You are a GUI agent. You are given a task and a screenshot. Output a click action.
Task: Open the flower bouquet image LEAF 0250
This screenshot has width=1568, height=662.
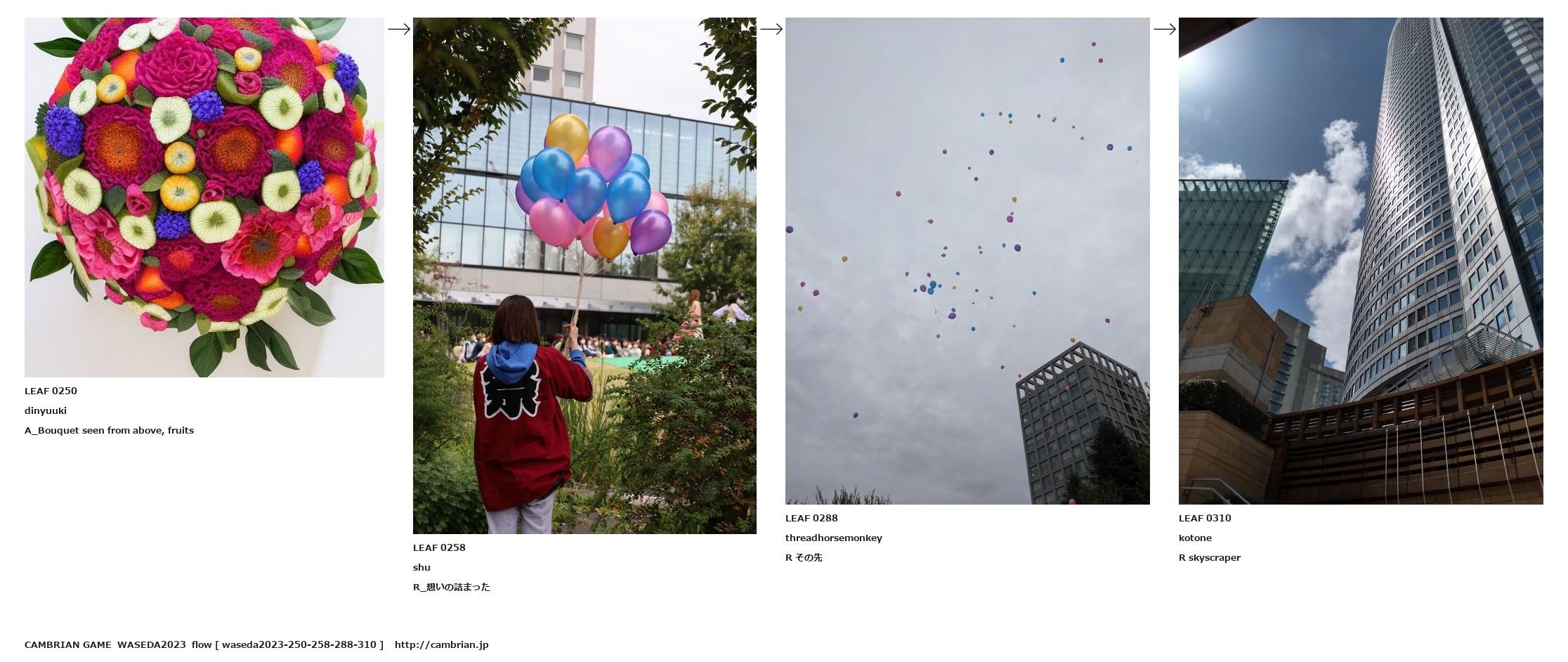coord(204,197)
